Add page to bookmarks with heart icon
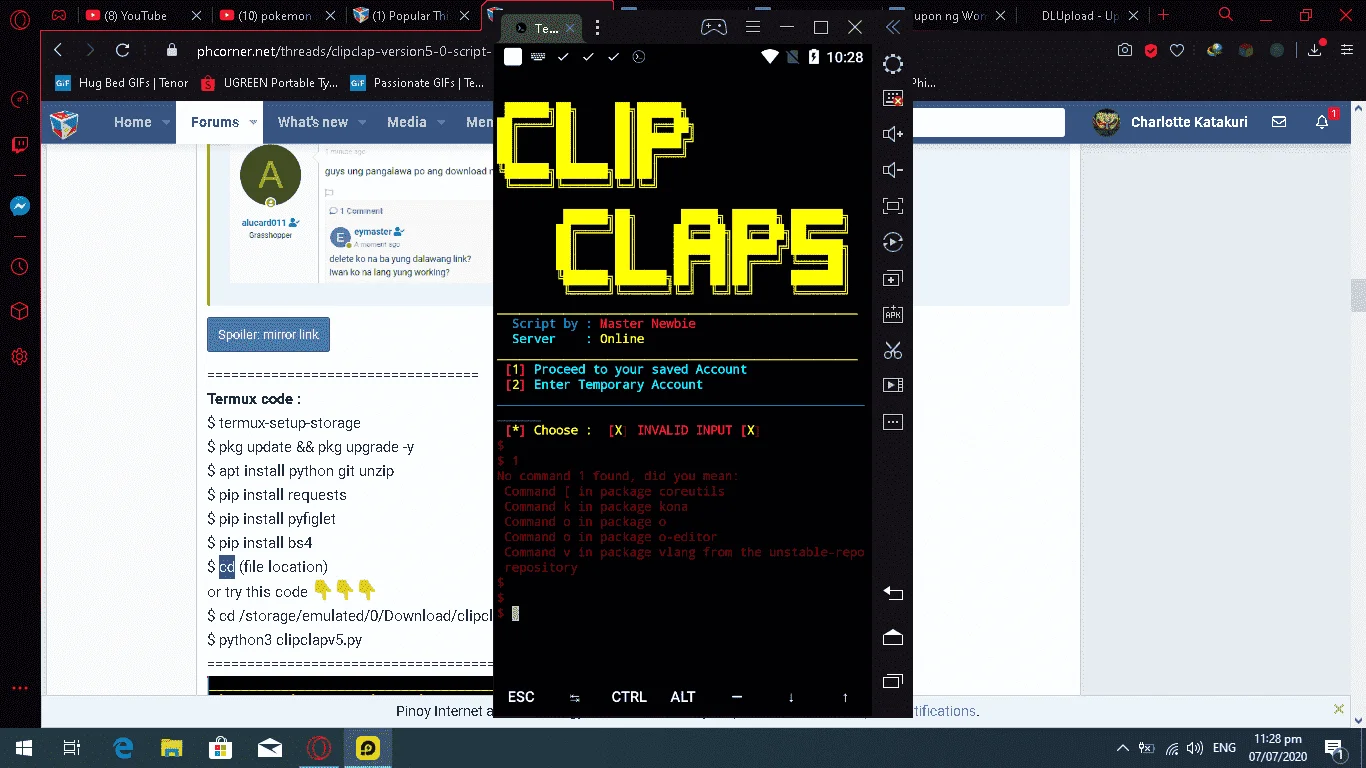This screenshot has width=1366, height=768. [x=1177, y=50]
